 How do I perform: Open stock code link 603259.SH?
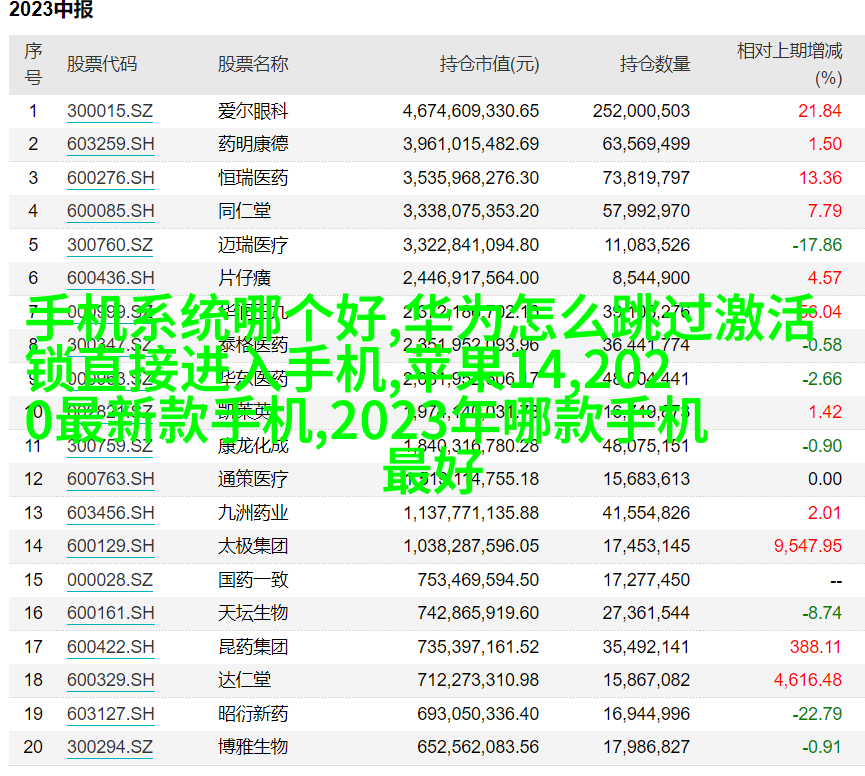(110, 145)
